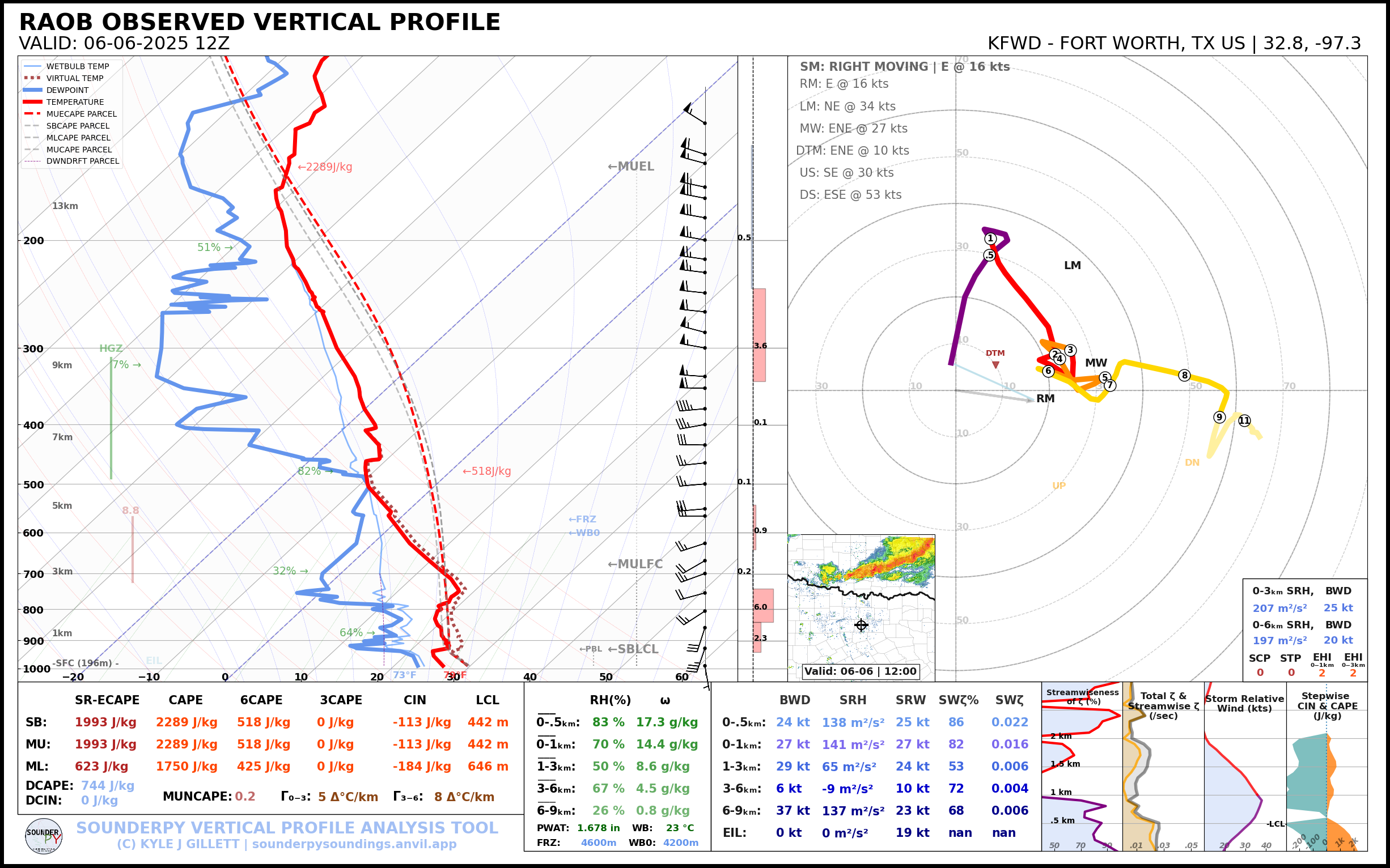This screenshot has width=1390, height=868.
Task: Click hodograph height marker 11
Action: pos(1244,421)
